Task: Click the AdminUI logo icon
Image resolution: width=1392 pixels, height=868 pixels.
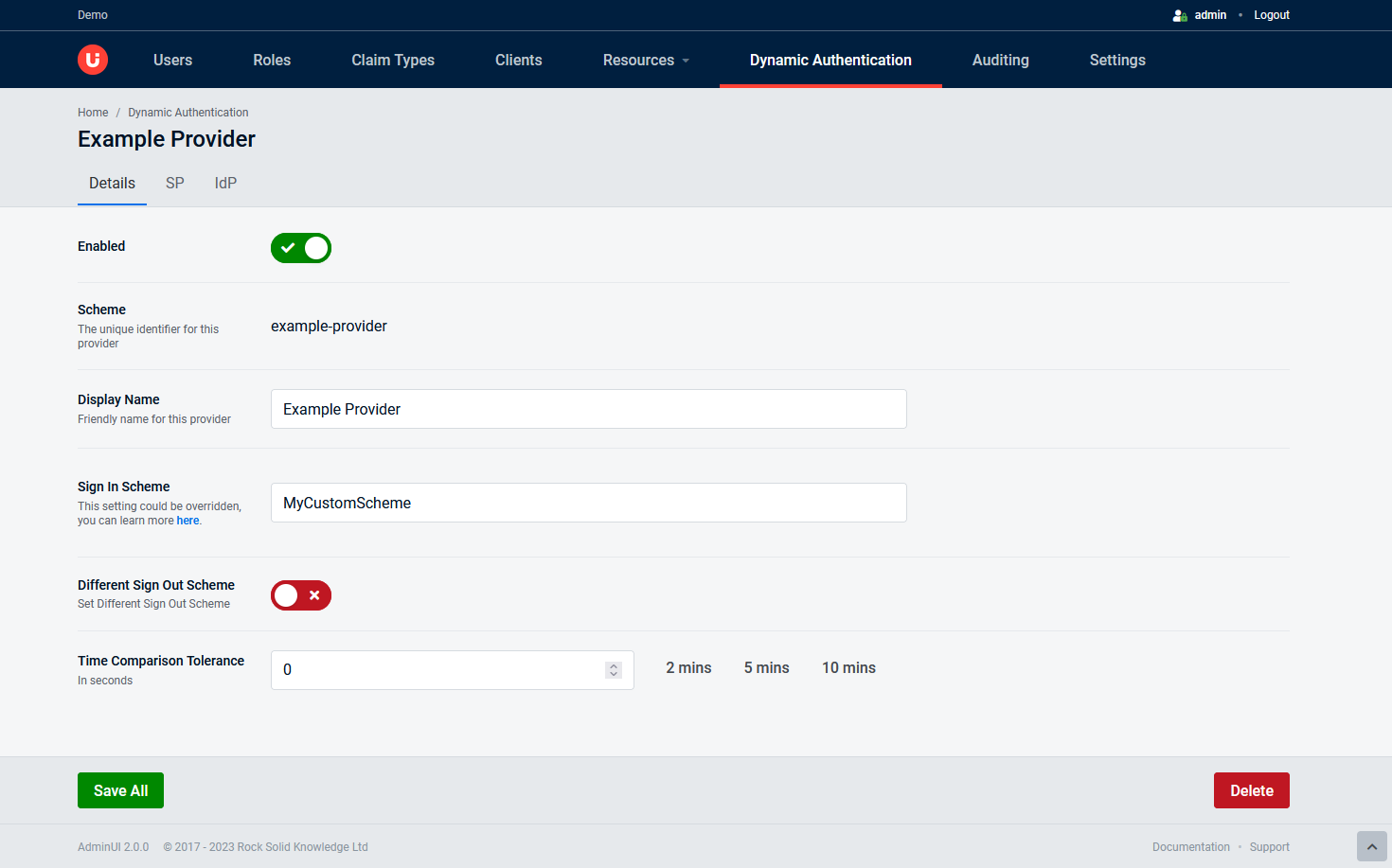Action: click(x=92, y=59)
